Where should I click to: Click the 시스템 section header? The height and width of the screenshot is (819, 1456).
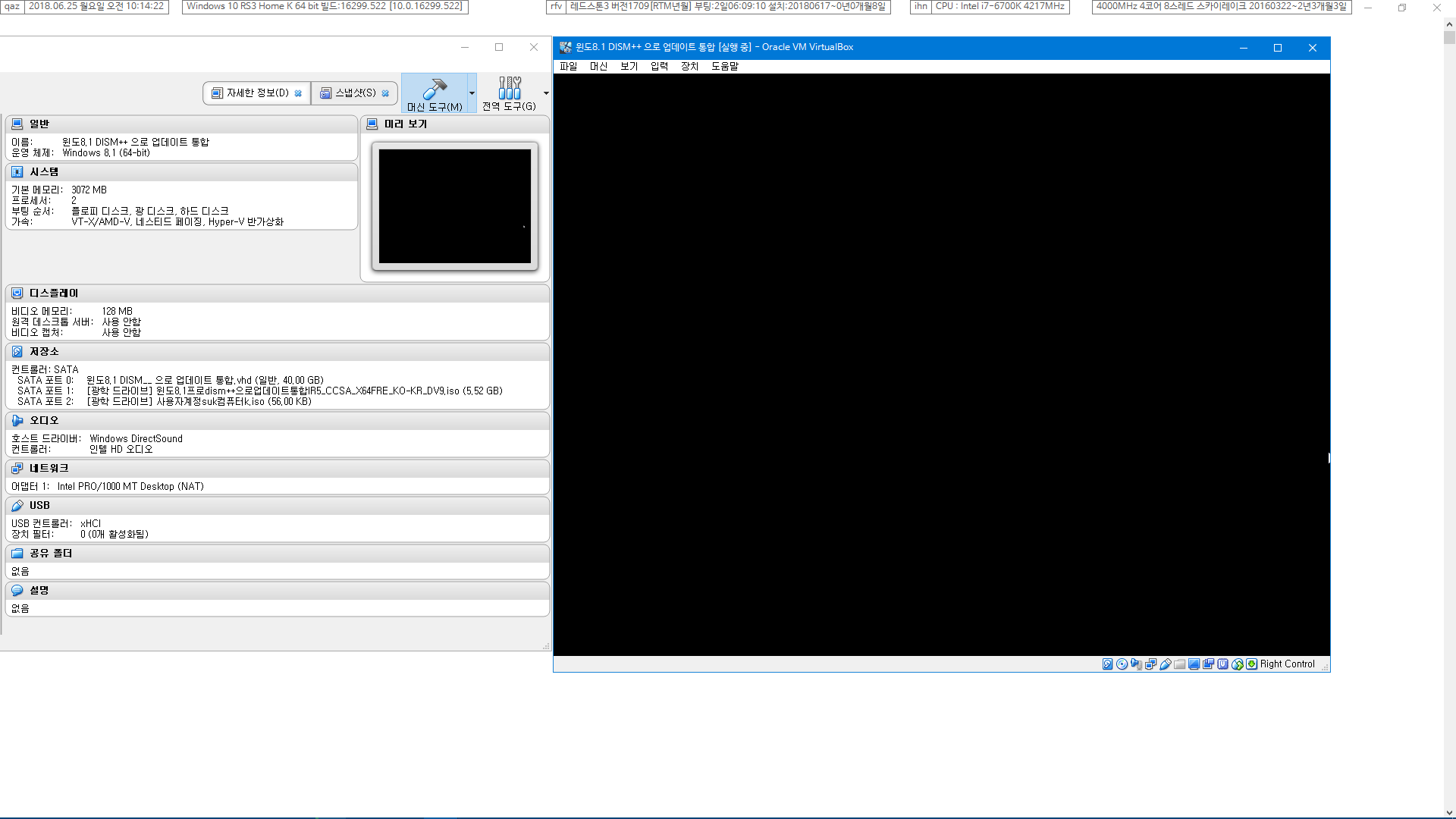(182, 172)
